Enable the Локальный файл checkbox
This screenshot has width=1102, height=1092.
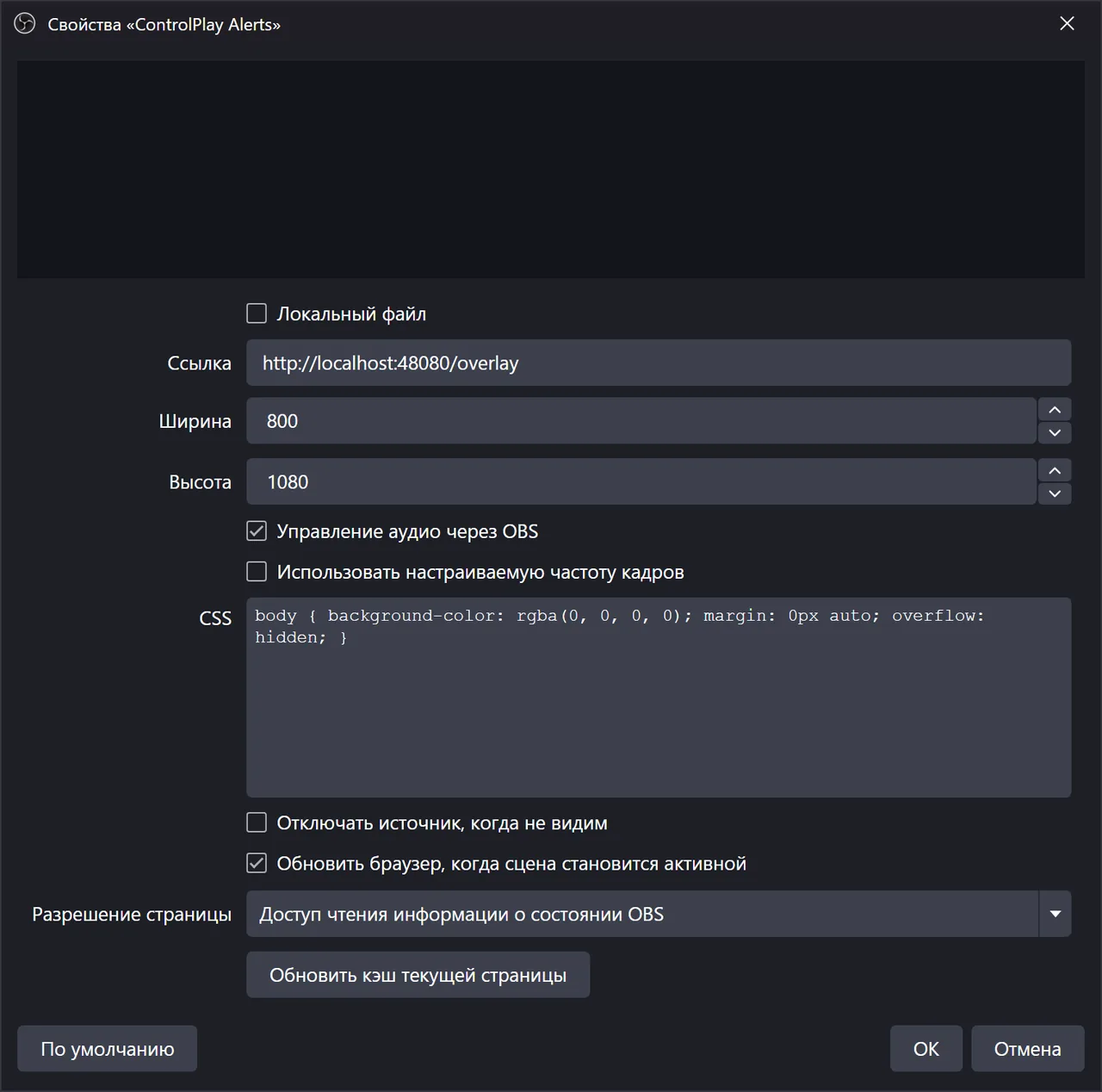coord(257,313)
